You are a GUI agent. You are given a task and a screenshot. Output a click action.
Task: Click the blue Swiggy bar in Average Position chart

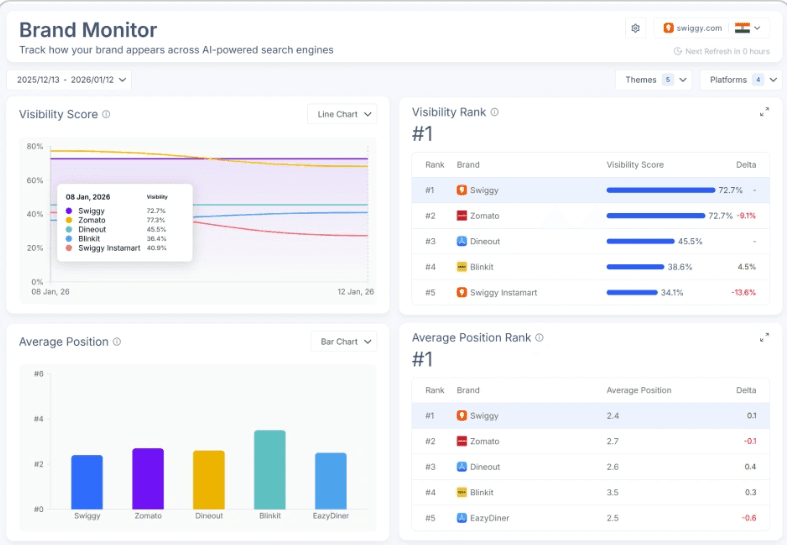point(87,482)
